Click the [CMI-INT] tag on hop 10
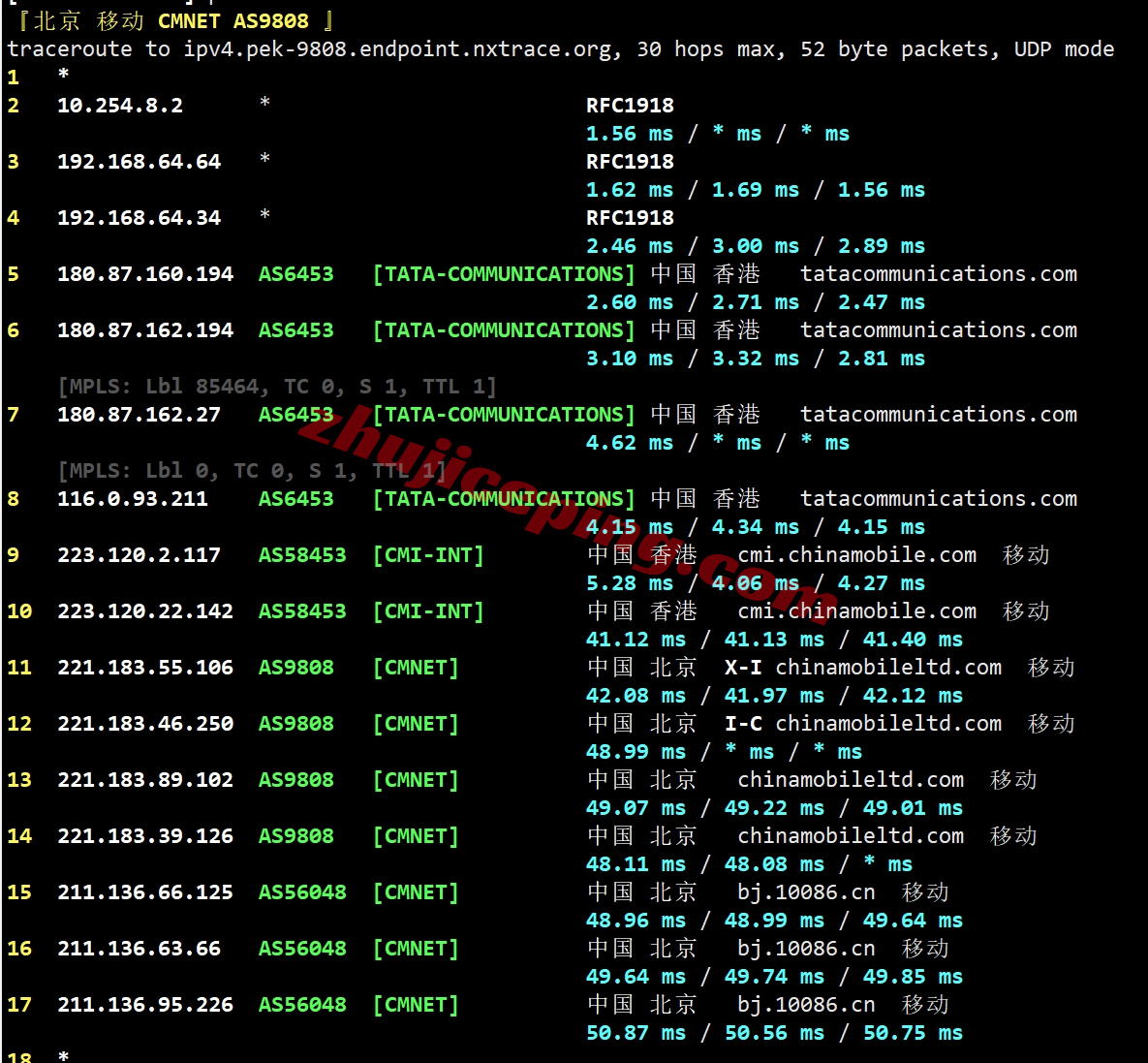Image resolution: width=1148 pixels, height=1063 pixels. point(428,610)
